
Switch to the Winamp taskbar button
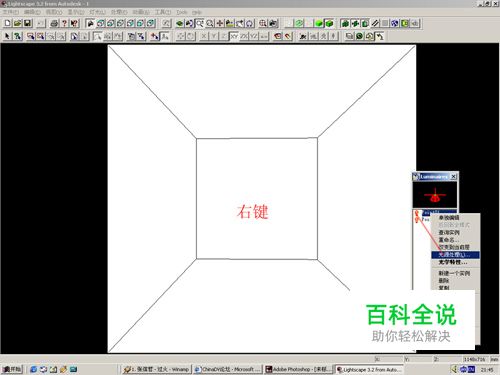(x=156, y=369)
